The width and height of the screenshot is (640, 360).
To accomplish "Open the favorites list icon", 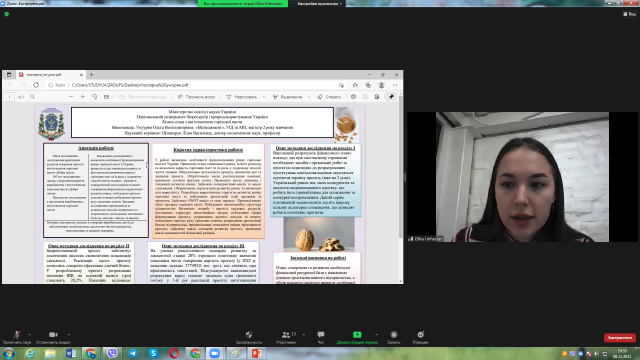I will (355, 85).
